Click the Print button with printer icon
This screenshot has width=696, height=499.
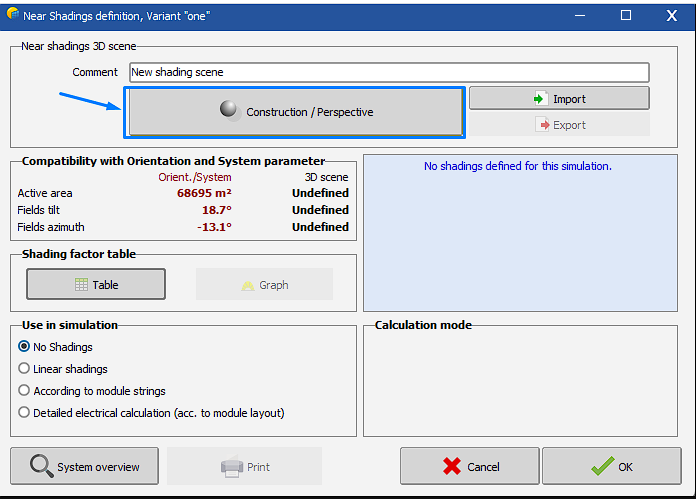point(244,467)
